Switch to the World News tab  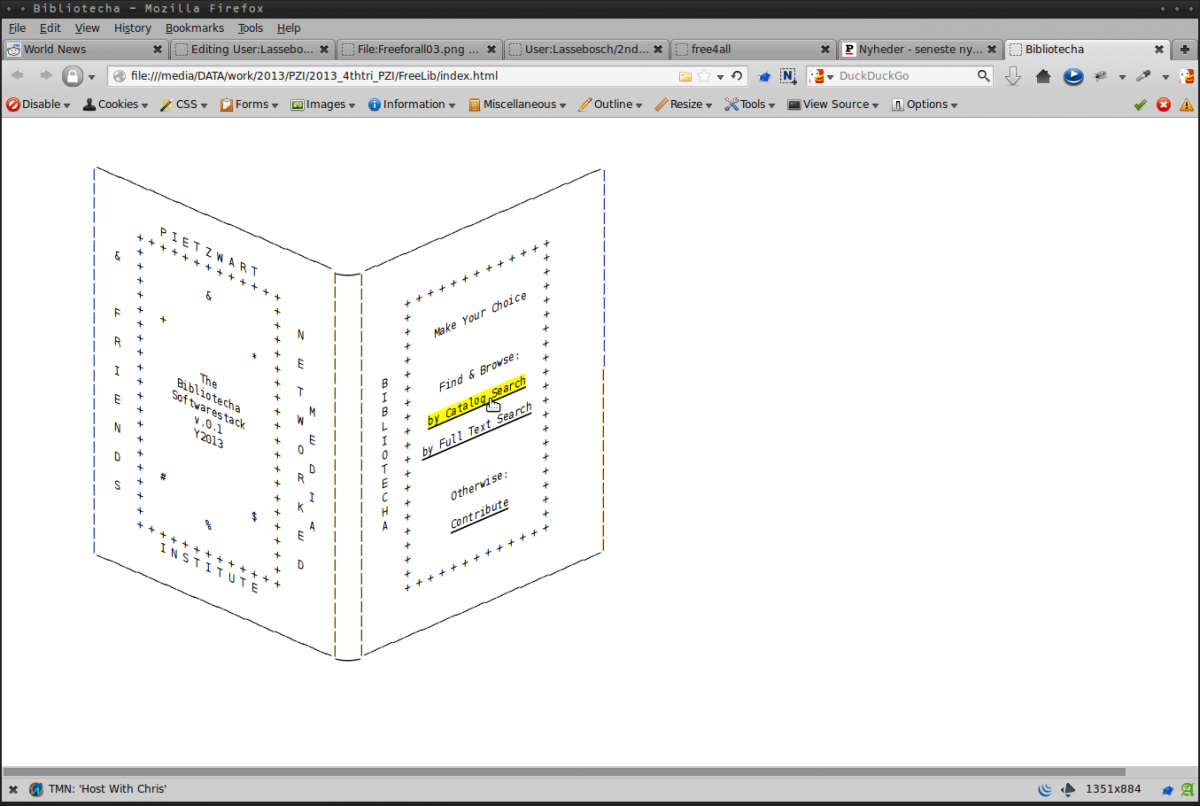tap(85, 49)
